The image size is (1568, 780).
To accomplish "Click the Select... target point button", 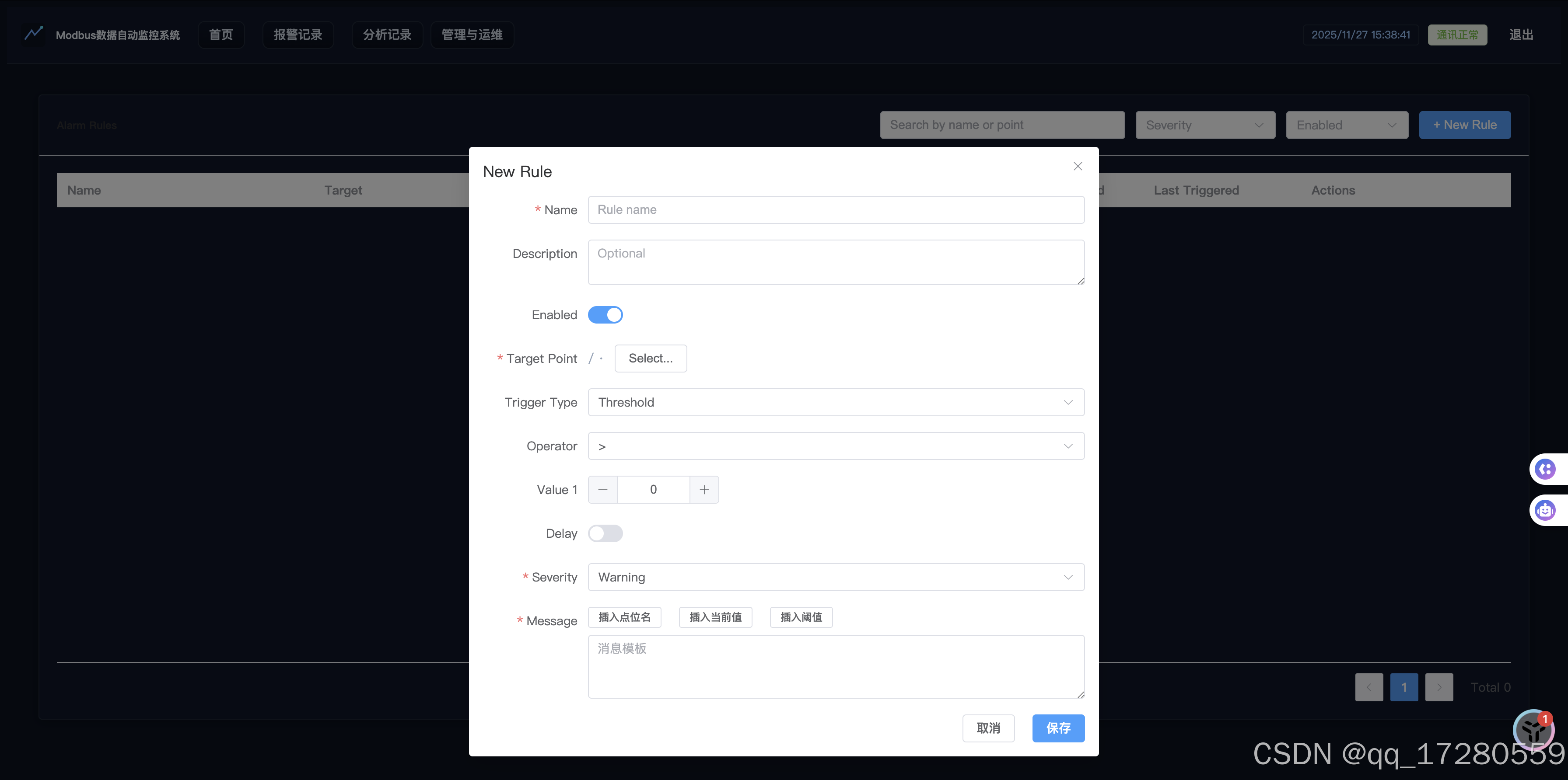I will [650, 359].
